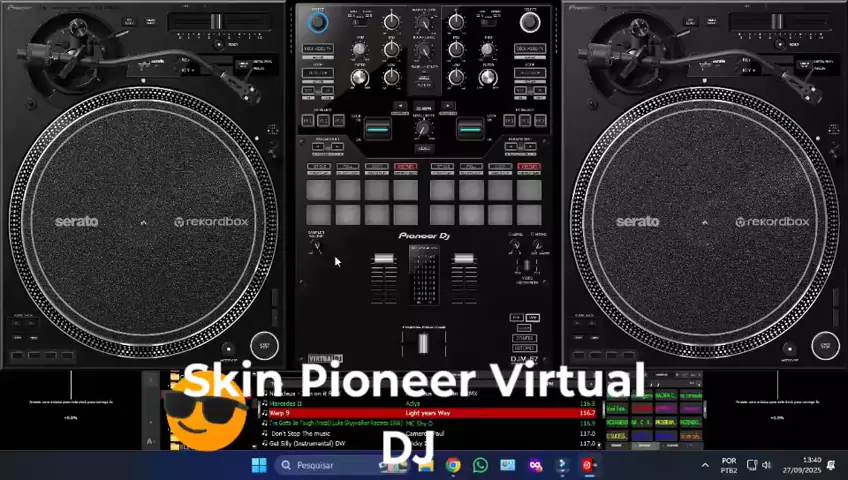Adjust the right channel MID EQ knob
Image resolution: width=848 pixels, height=480 pixels.
click(x=456, y=49)
